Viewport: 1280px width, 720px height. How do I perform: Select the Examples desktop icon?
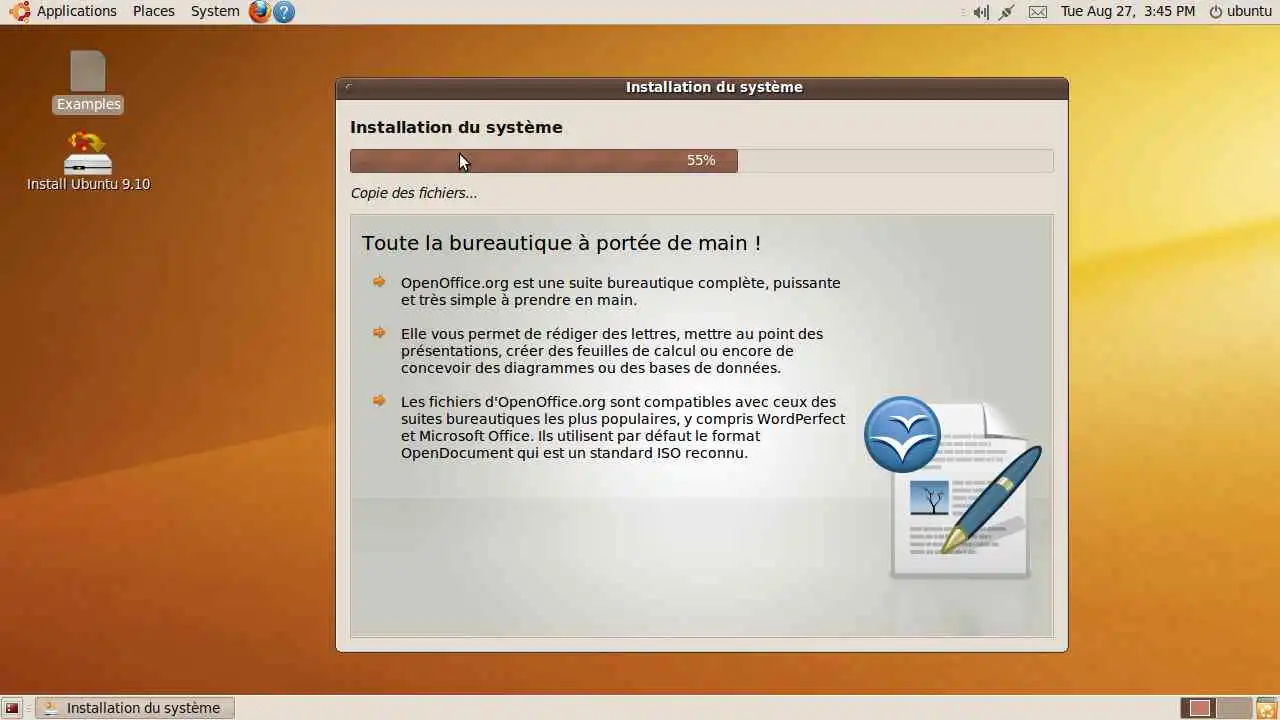pyautogui.click(x=88, y=82)
